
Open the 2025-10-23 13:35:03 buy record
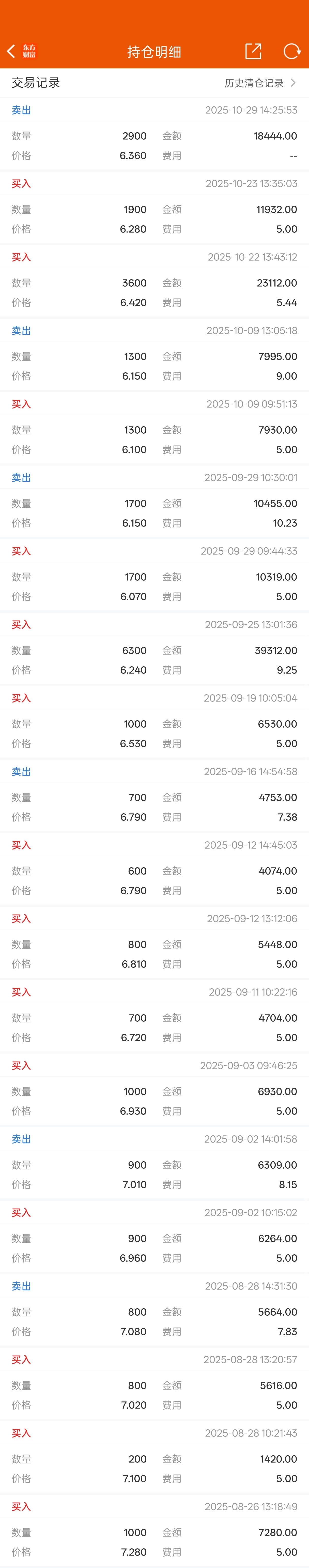tap(154, 208)
